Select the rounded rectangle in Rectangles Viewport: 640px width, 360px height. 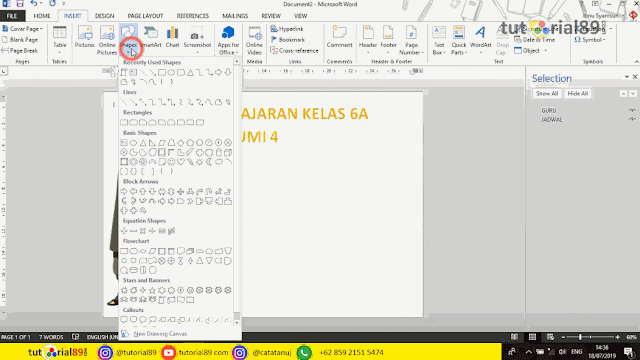coord(133,122)
